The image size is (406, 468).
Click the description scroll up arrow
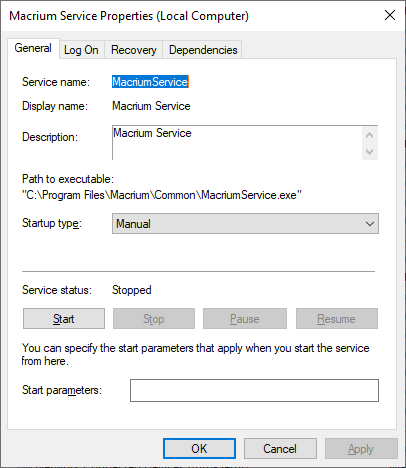pyautogui.click(x=369, y=135)
